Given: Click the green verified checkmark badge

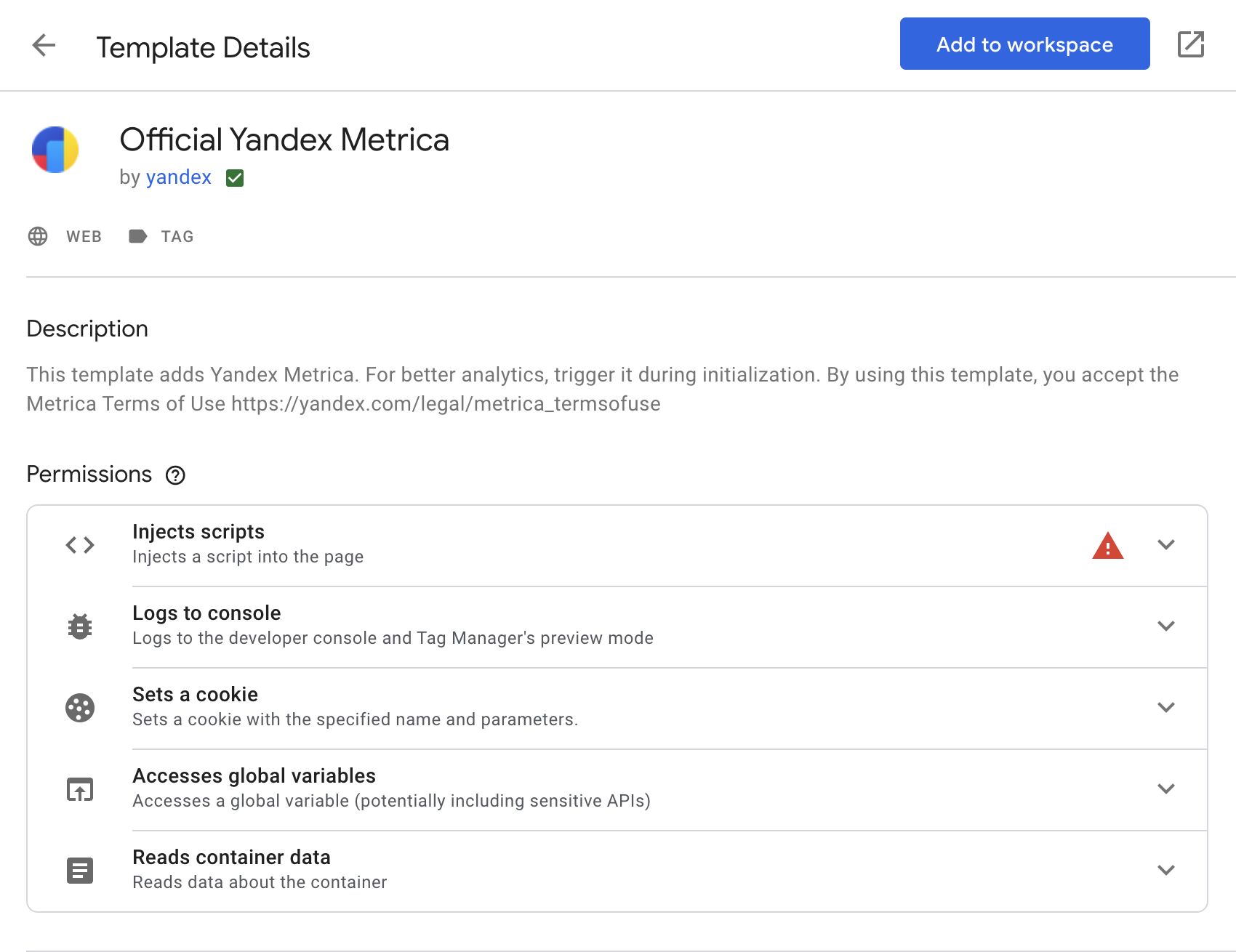Looking at the screenshot, I should tap(235, 178).
